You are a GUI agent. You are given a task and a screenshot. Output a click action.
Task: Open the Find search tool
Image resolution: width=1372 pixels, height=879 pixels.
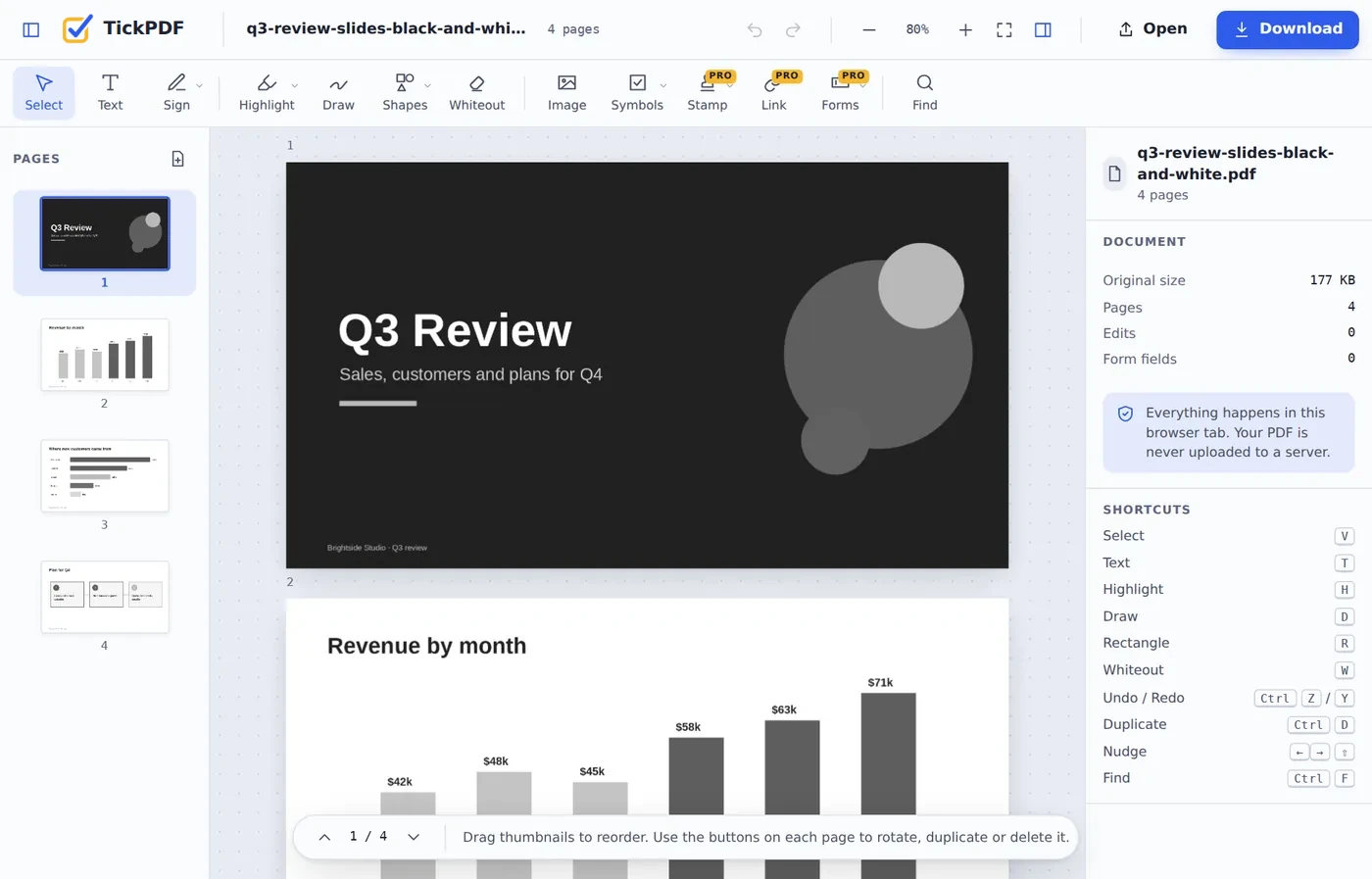pyautogui.click(x=925, y=93)
